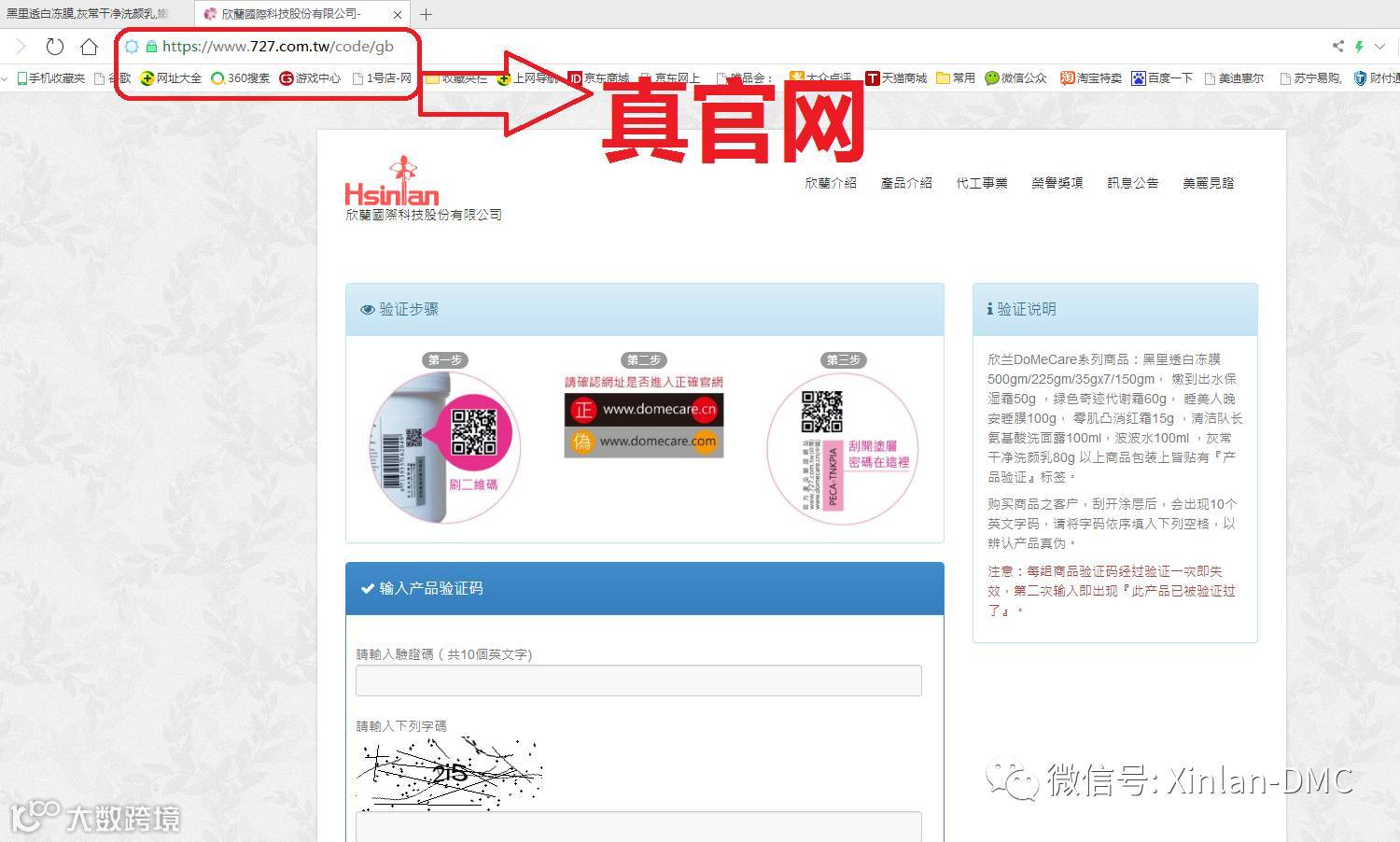Open the share icon in the toolbar
The width and height of the screenshot is (1400, 842).
coord(1338,46)
